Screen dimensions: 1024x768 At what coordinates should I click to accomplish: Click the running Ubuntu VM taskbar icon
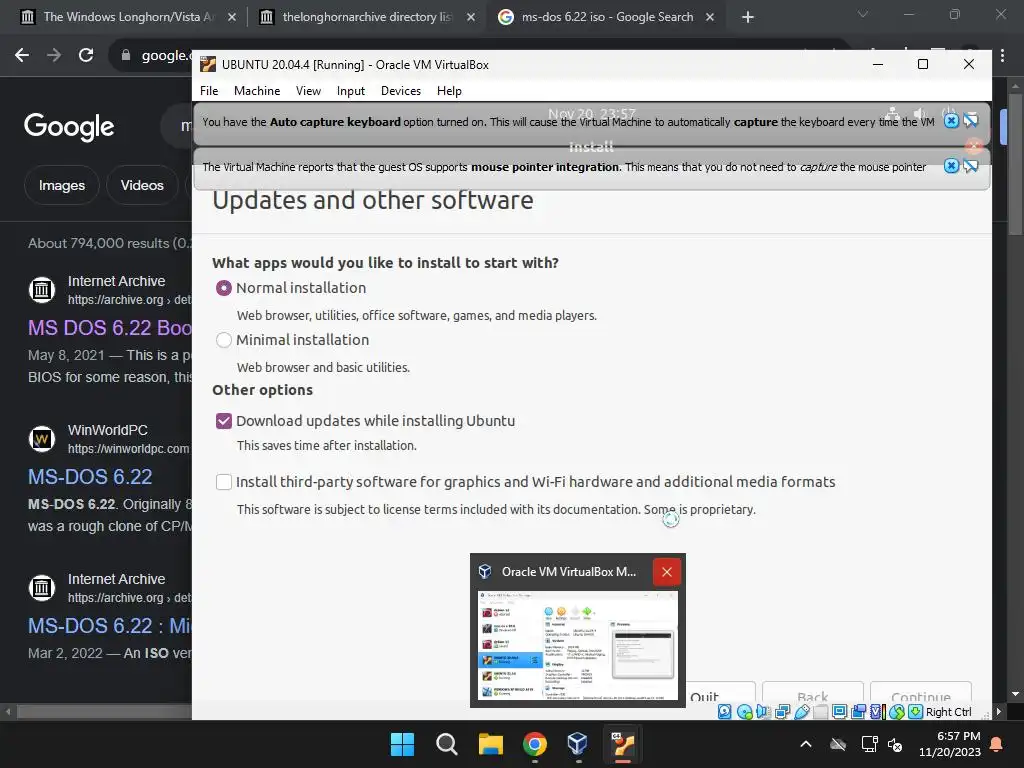pyautogui.click(x=622, y=744)
